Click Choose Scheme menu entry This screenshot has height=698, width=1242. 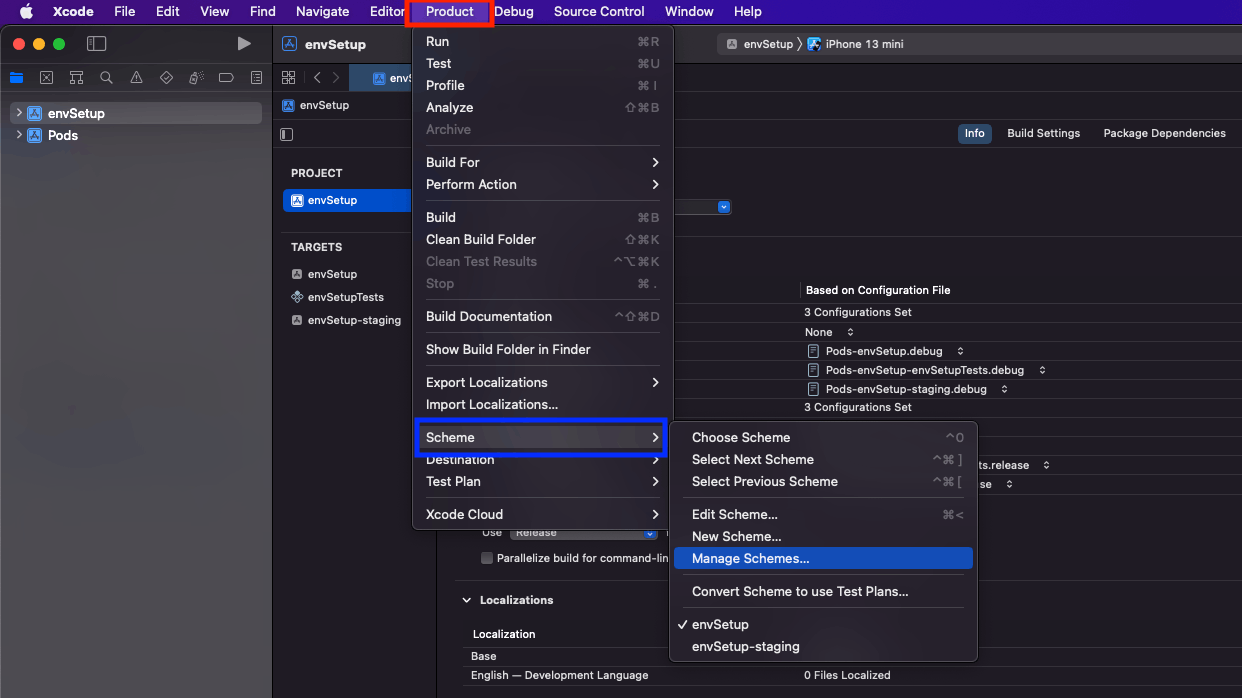(x=823, y=437)
